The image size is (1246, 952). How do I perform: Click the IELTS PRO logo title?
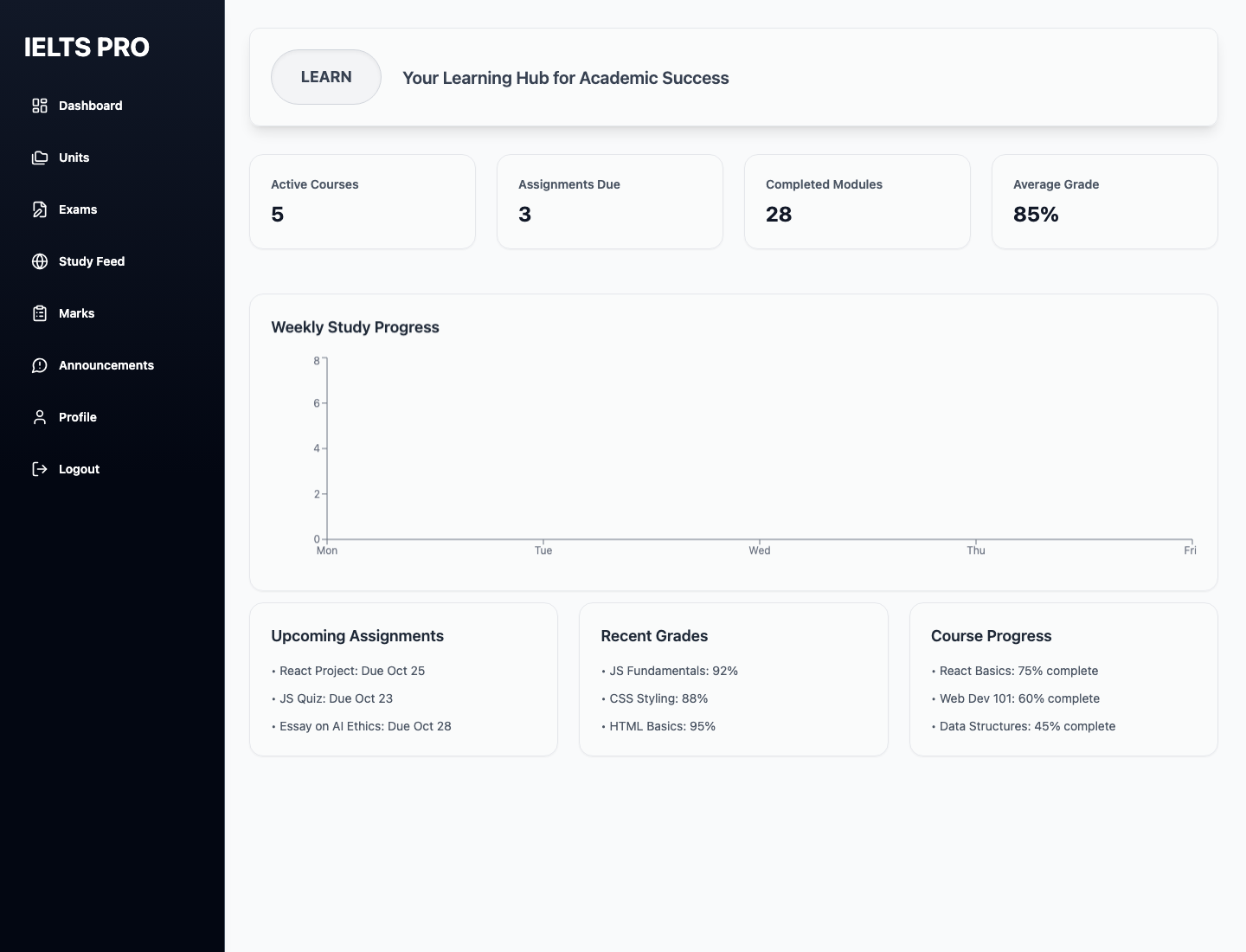click(x=87, y=48)
